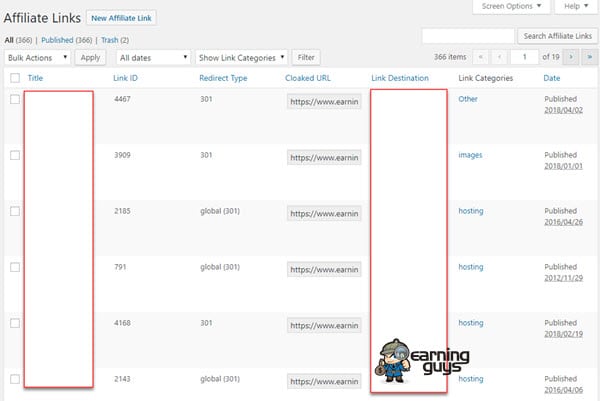Image resolution: width=600 pixels, height=401 pixels.
Task: Open the Other link category
Action: pyautogui.click(x=468, y=99)
